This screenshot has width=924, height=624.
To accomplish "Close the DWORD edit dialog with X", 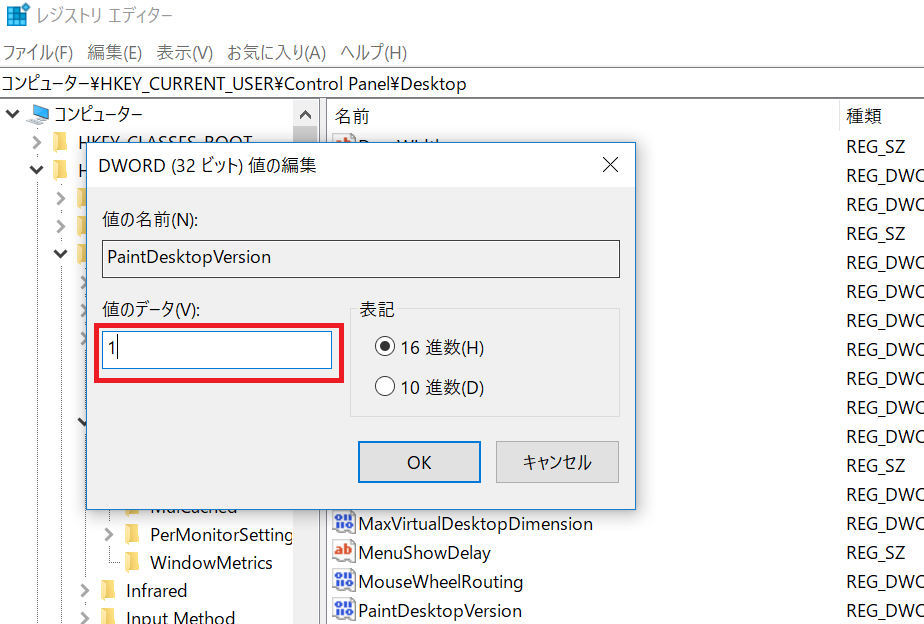I will click(610, 164).
